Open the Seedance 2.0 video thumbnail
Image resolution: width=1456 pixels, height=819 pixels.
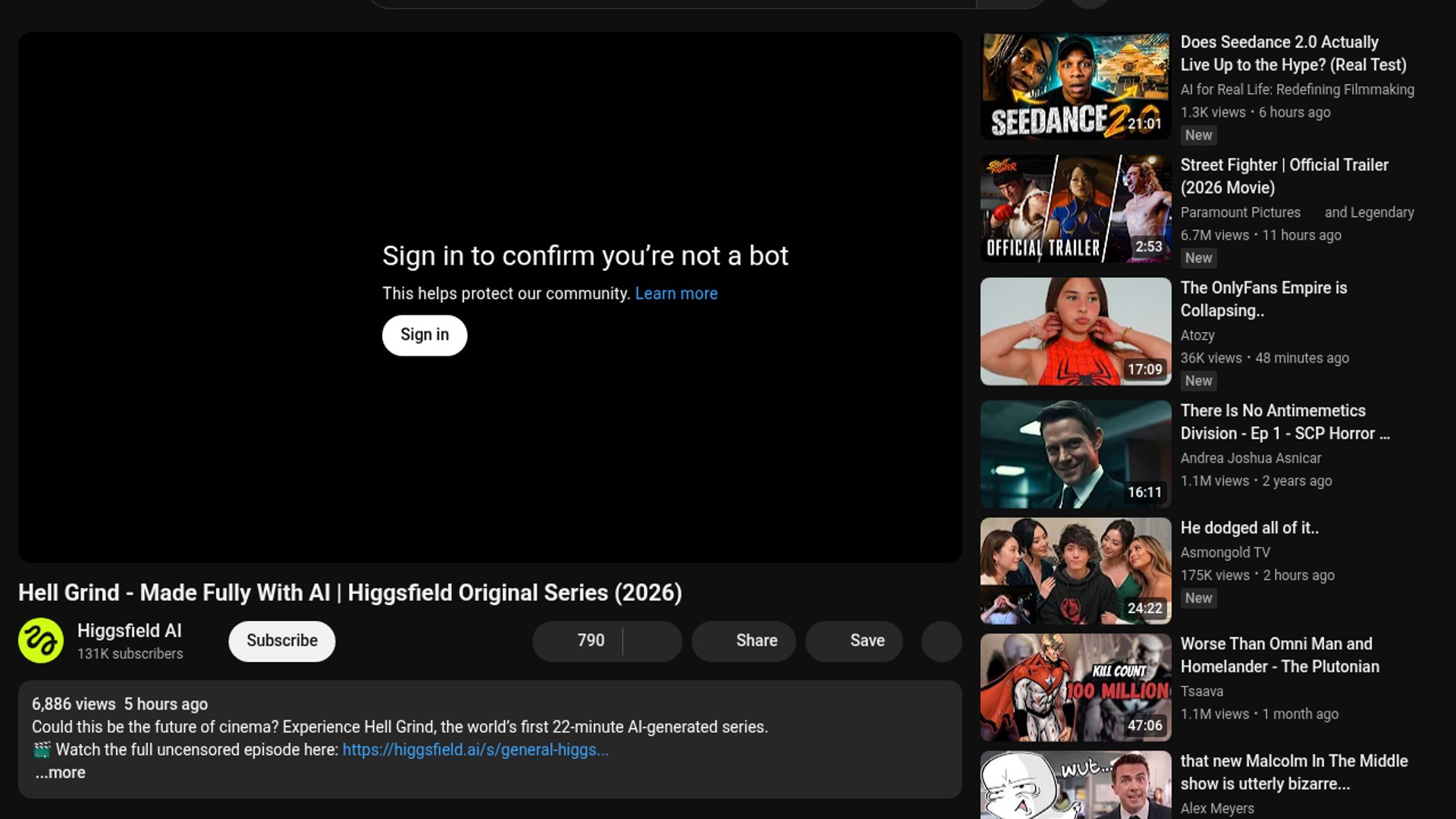(1075, 86)
